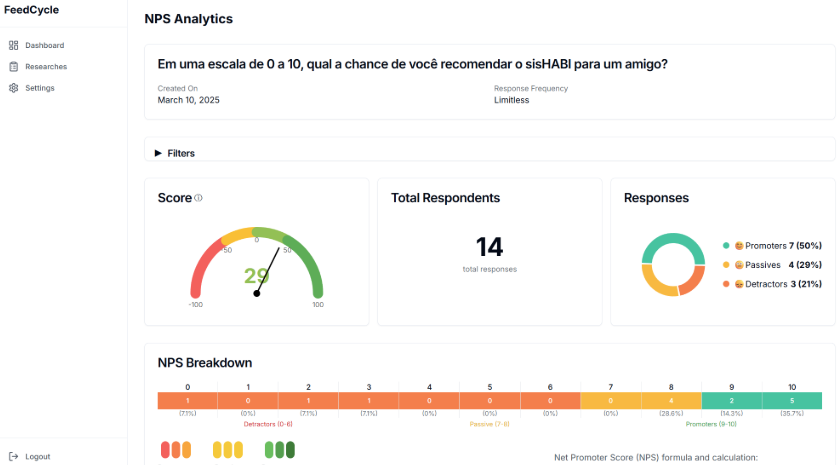Click the 'March 10, 2025' created date
Image resolution: width=837 pixels, height=465 pixels.
[x=188, y=100]
